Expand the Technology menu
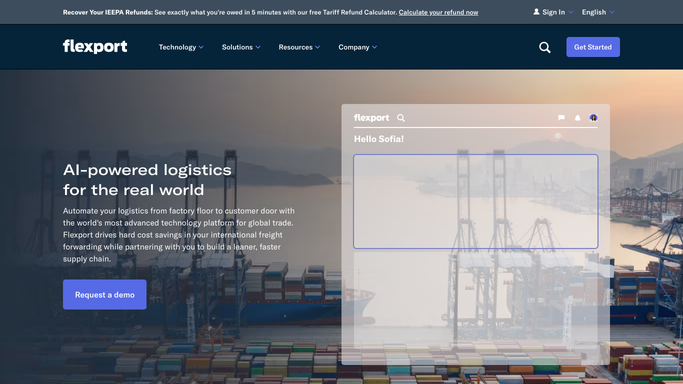The image size is (683, 384). (181, 47)
